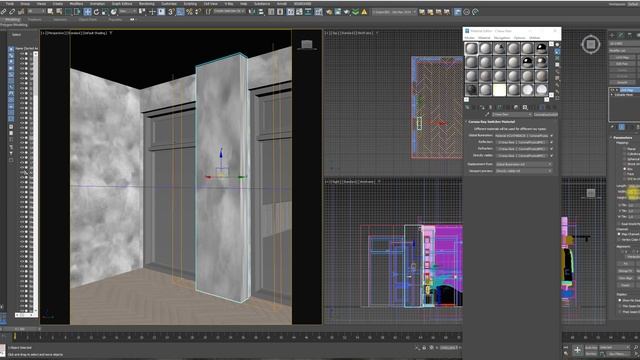Toggle Angle Snap in main toolbar
This screenshot has height=360, width=640.
tap(180, 12)
